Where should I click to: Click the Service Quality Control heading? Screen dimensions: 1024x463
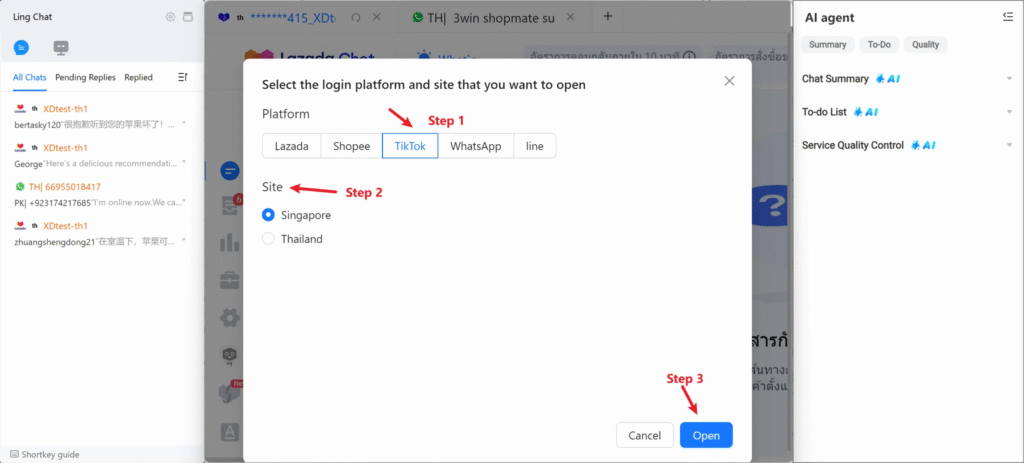click(x=853, y=145)
